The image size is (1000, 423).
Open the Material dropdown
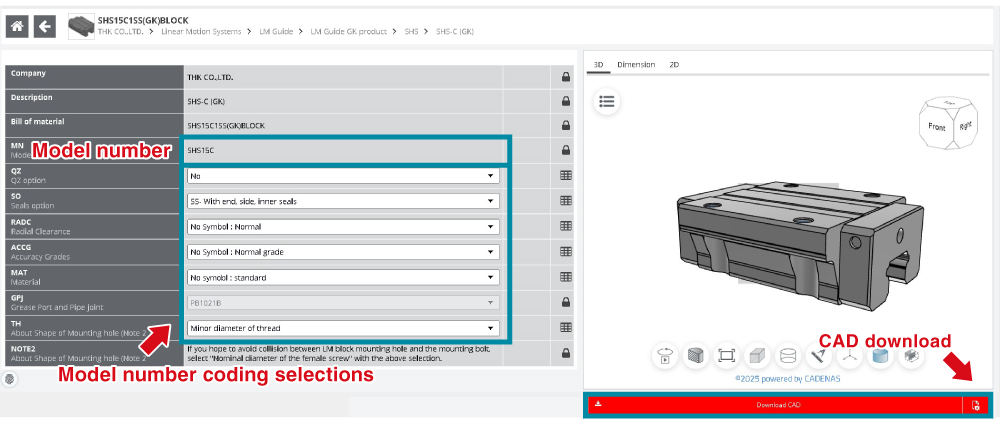(x=343, y=278)
